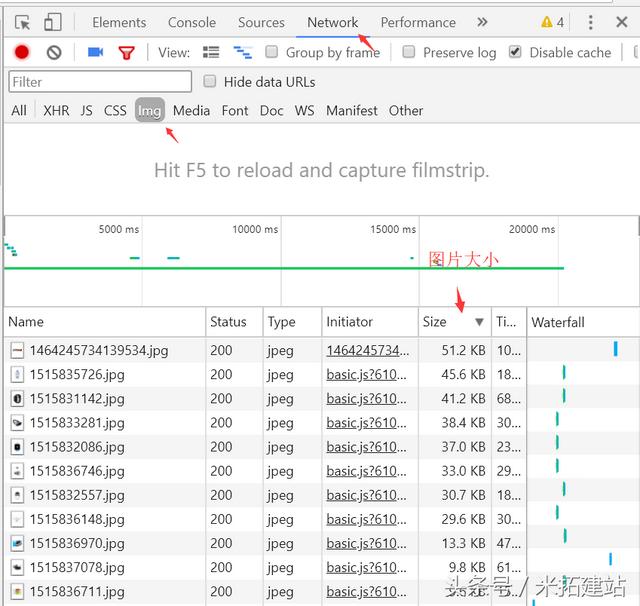Click the Filter text input field

point(100,82)
